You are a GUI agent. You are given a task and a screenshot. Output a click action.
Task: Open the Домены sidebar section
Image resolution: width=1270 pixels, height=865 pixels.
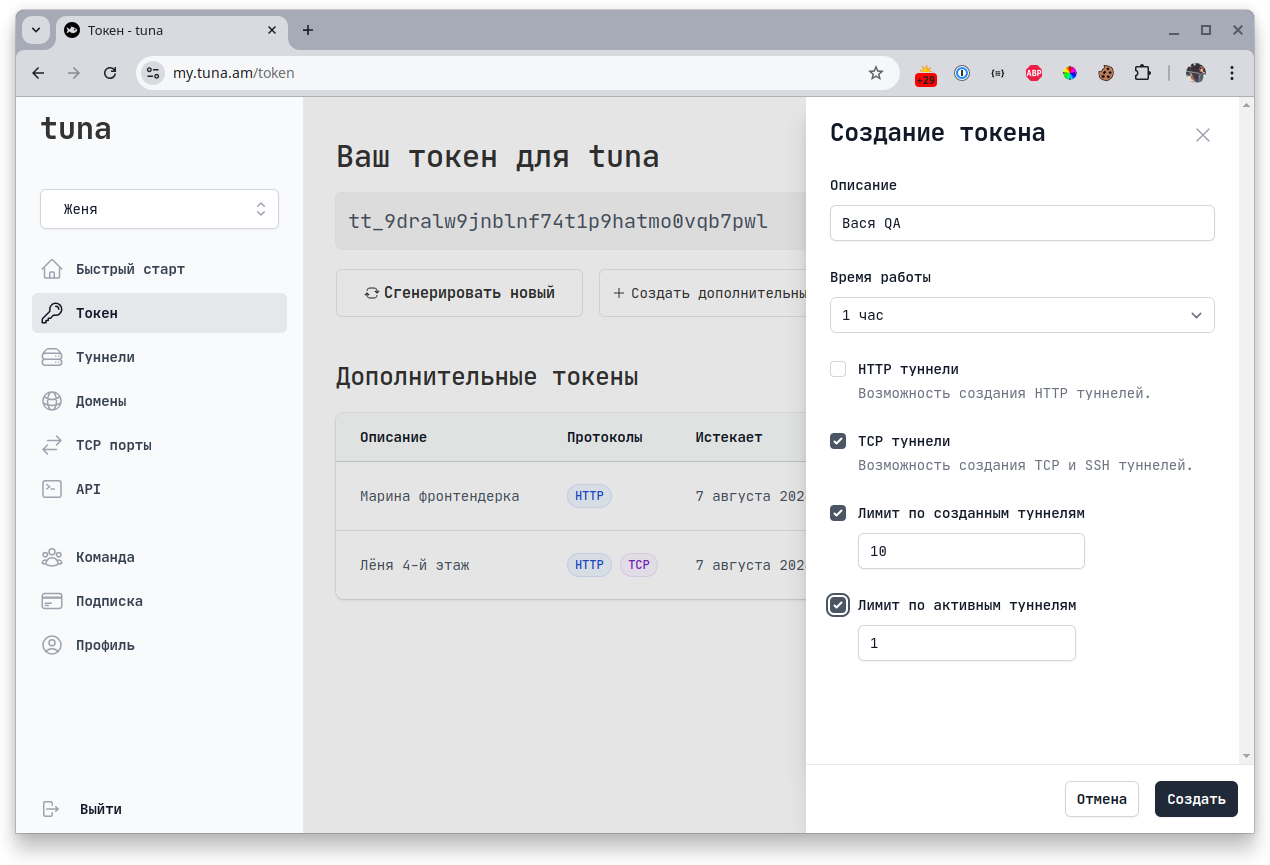tap(101, 401)
